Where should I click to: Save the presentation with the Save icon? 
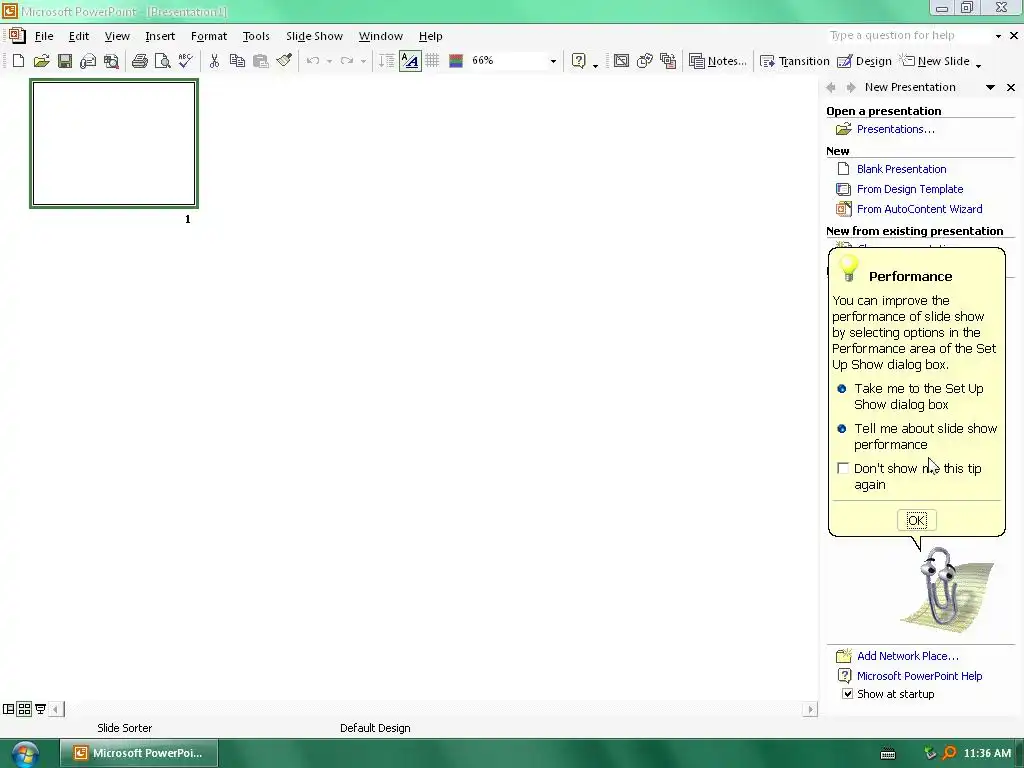coord(65,61)
